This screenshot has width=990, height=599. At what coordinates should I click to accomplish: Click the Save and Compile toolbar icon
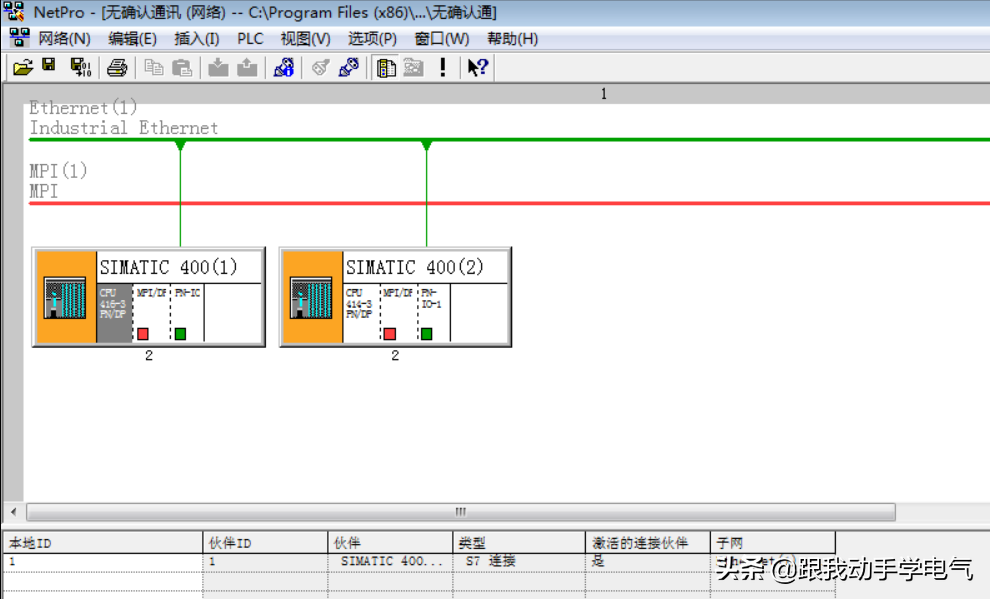[80, 67]
